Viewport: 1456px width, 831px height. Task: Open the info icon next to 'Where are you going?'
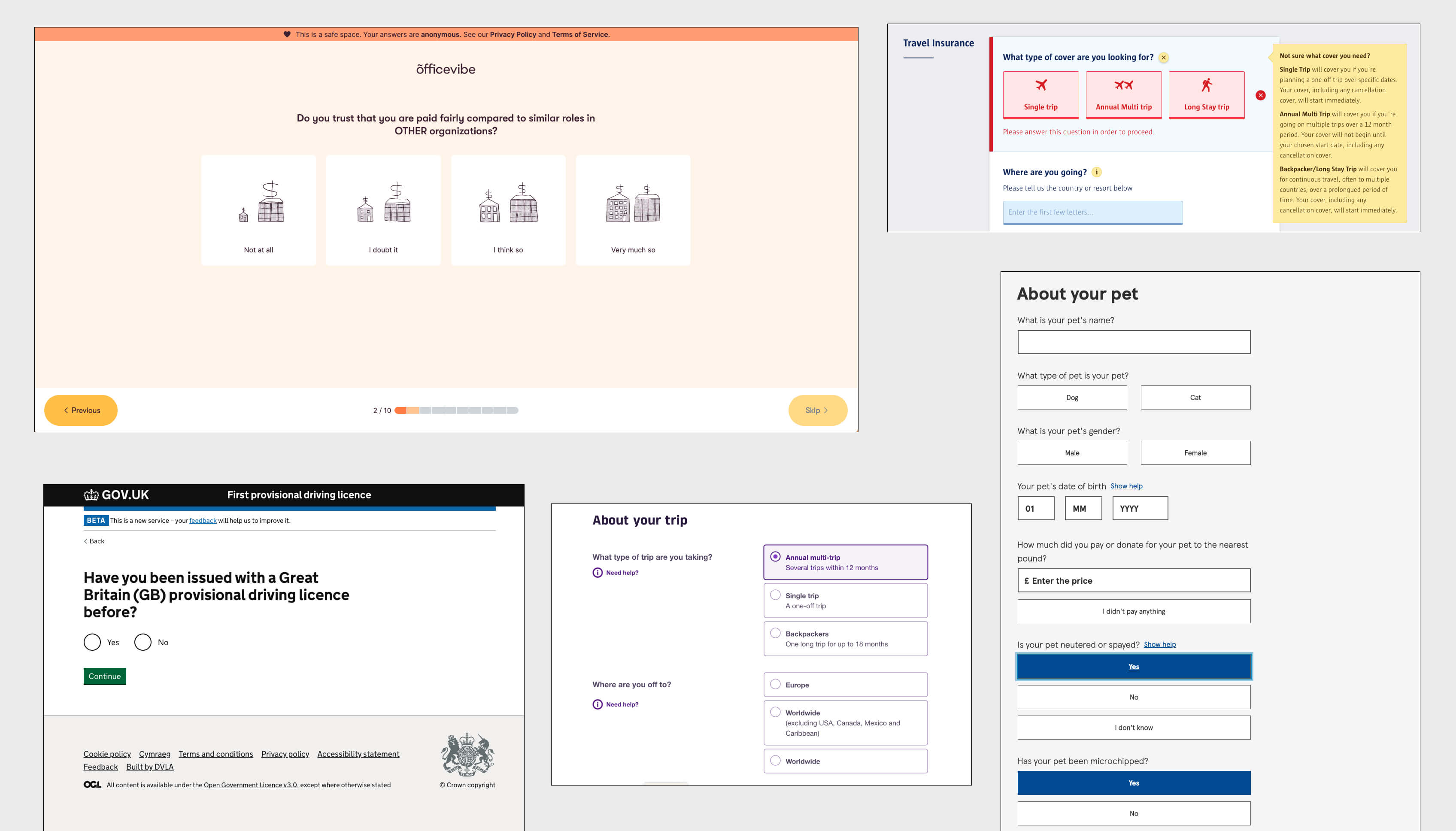(1096, 172)
